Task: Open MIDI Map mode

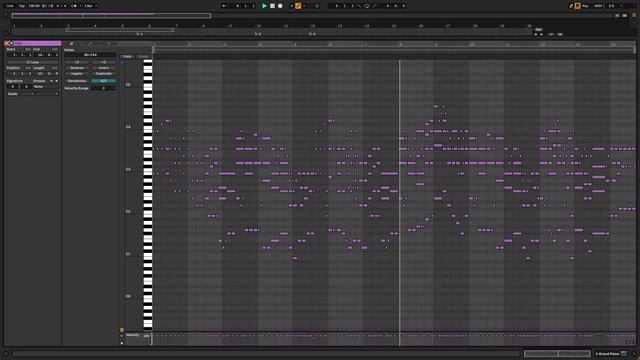Action: click(x=598, y=6)
